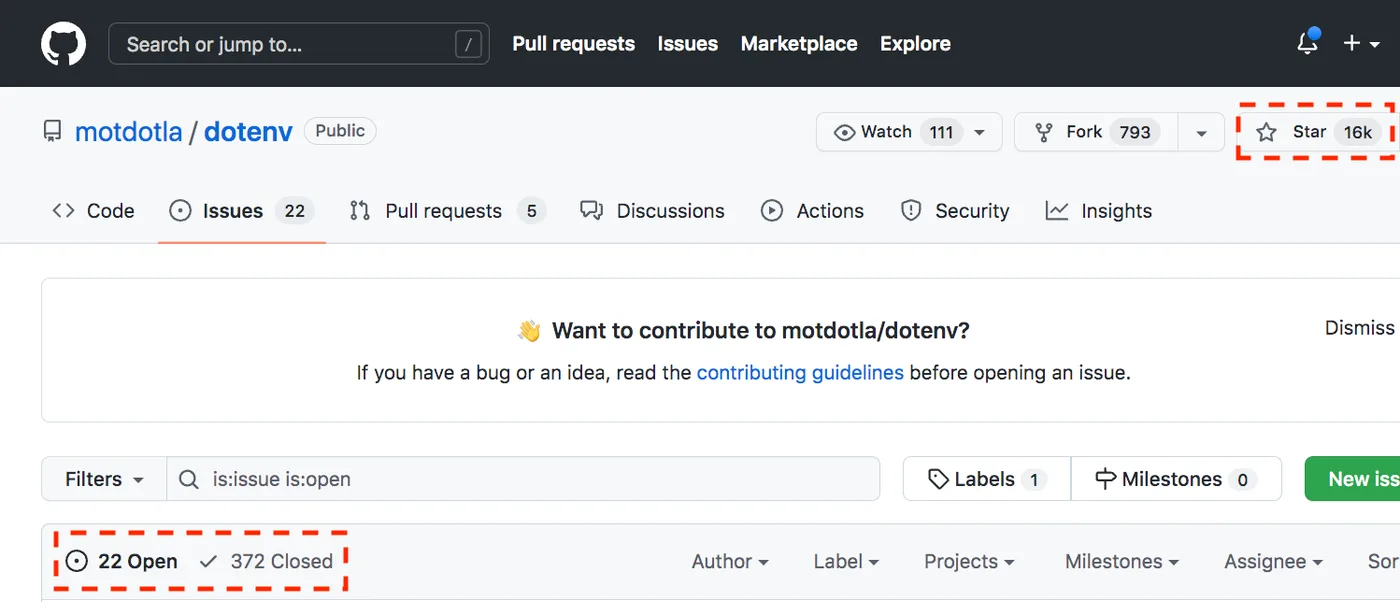Open Issues in the top navigation bar

click(688, 44)
